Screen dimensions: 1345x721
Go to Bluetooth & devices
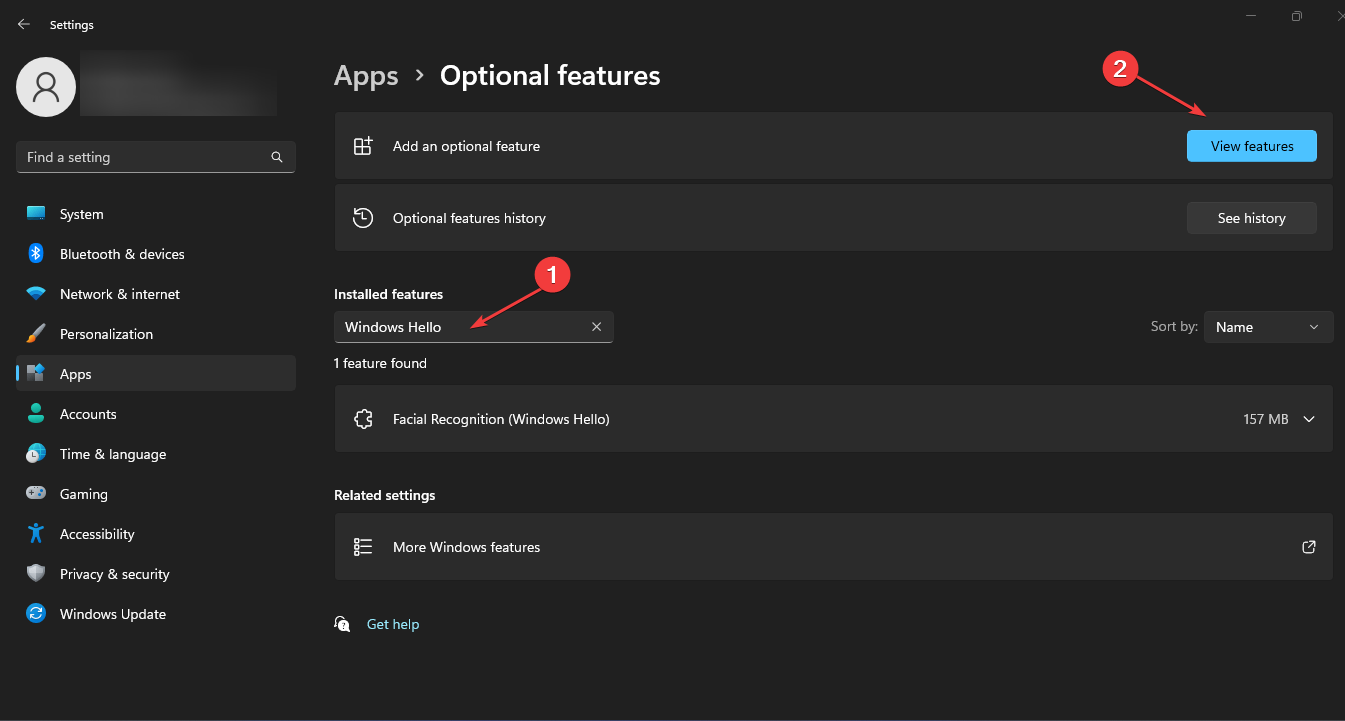coord(156,254)
